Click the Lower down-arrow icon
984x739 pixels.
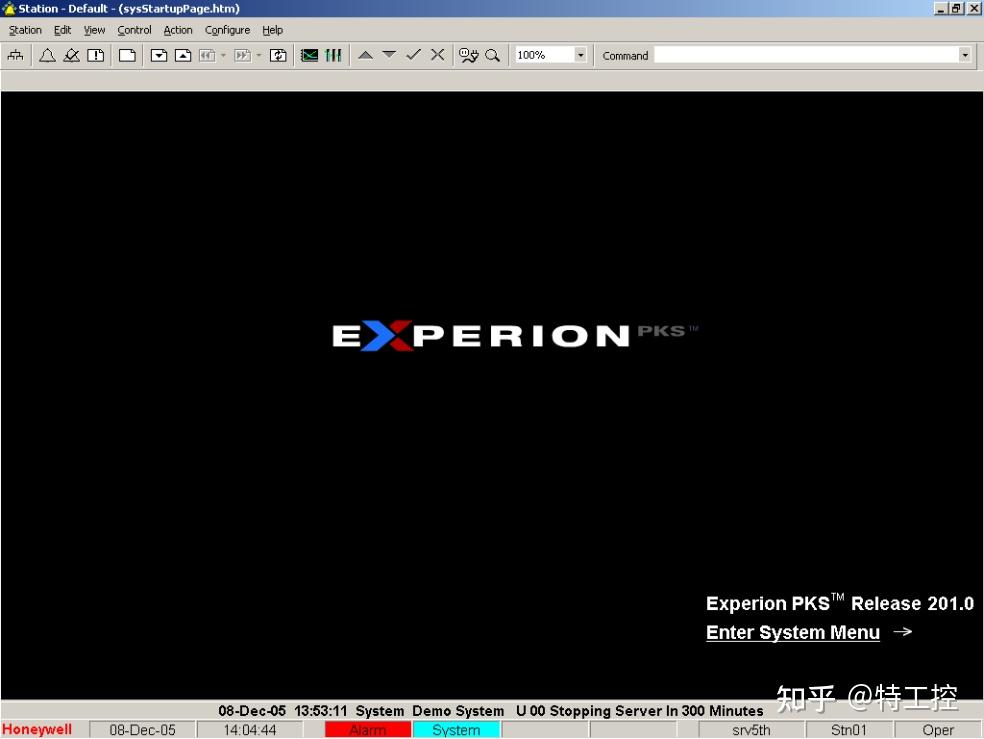click(x=389, y=55)
